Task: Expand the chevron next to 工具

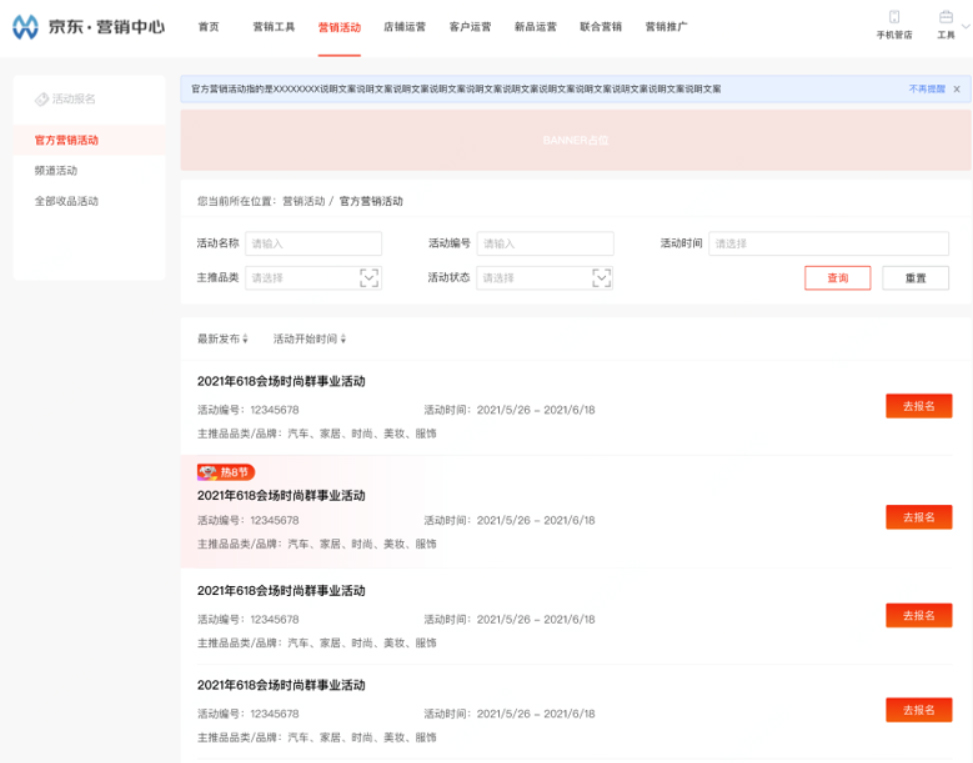Action: click(966, 26)
